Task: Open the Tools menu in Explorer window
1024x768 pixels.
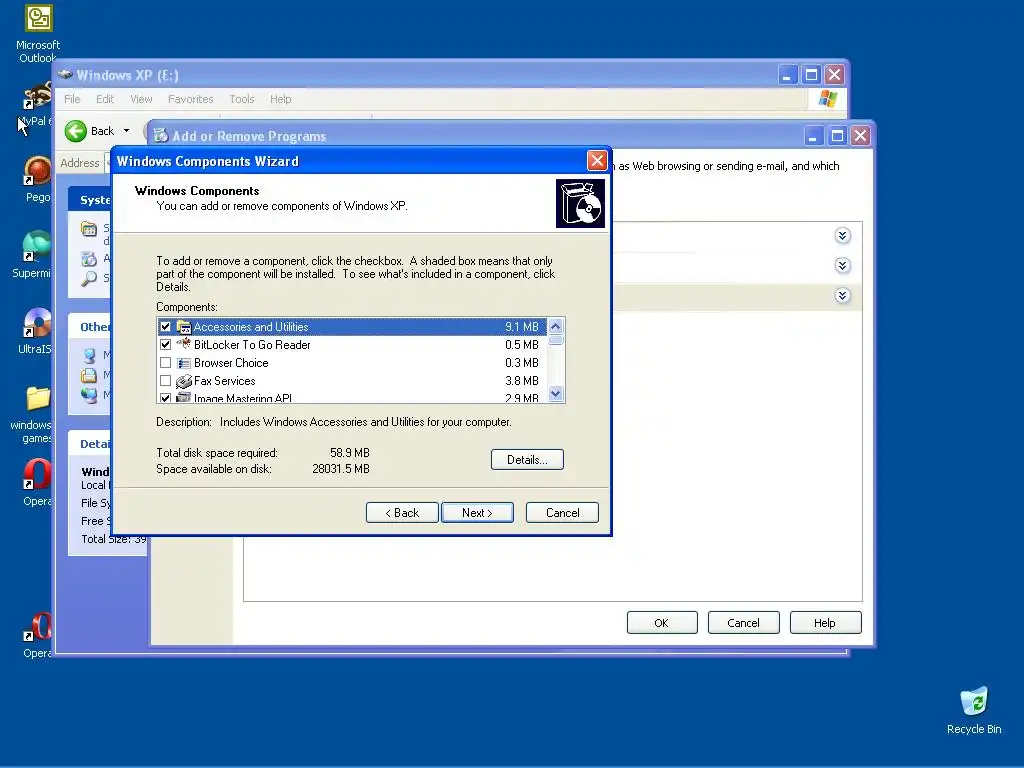Action: (242, 99)
